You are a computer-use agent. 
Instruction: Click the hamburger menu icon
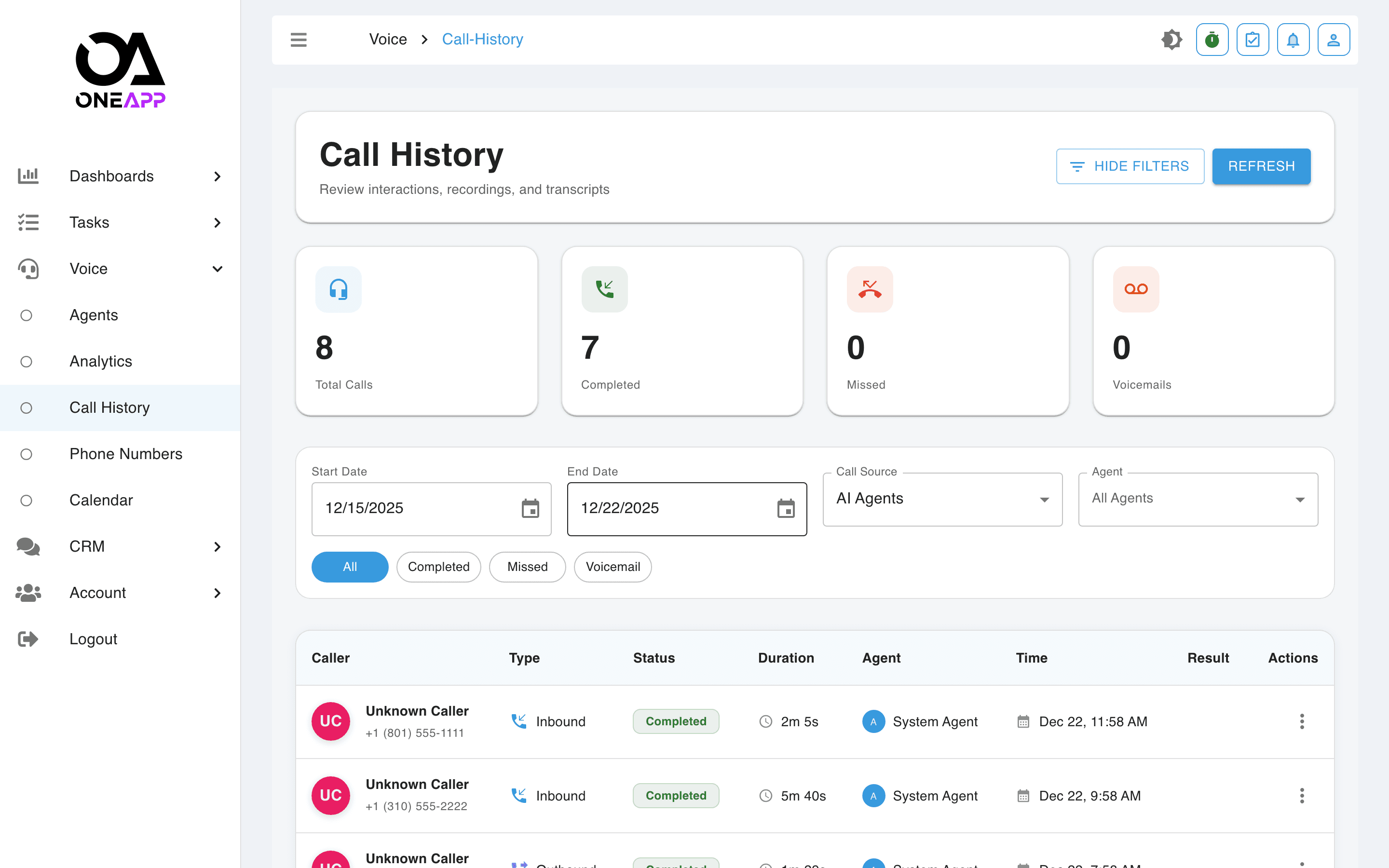(x=299, y=39)
